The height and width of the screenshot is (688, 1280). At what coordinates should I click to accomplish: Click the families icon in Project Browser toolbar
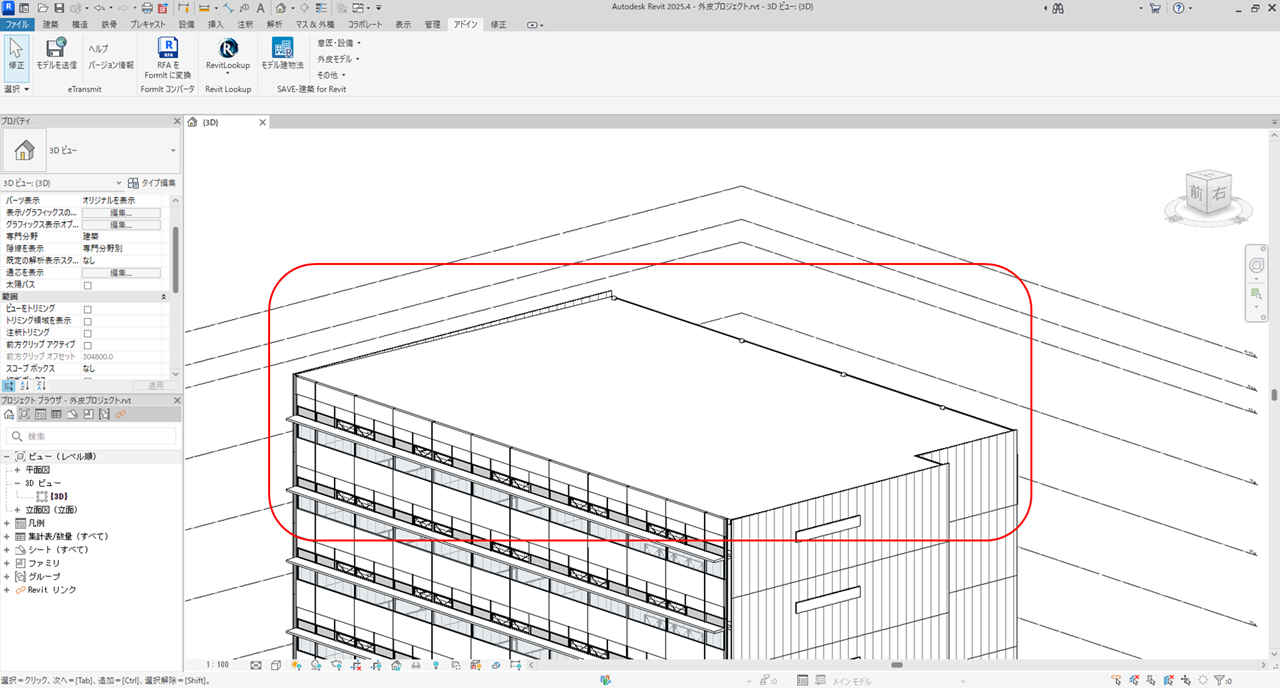[x=89, y=413]
